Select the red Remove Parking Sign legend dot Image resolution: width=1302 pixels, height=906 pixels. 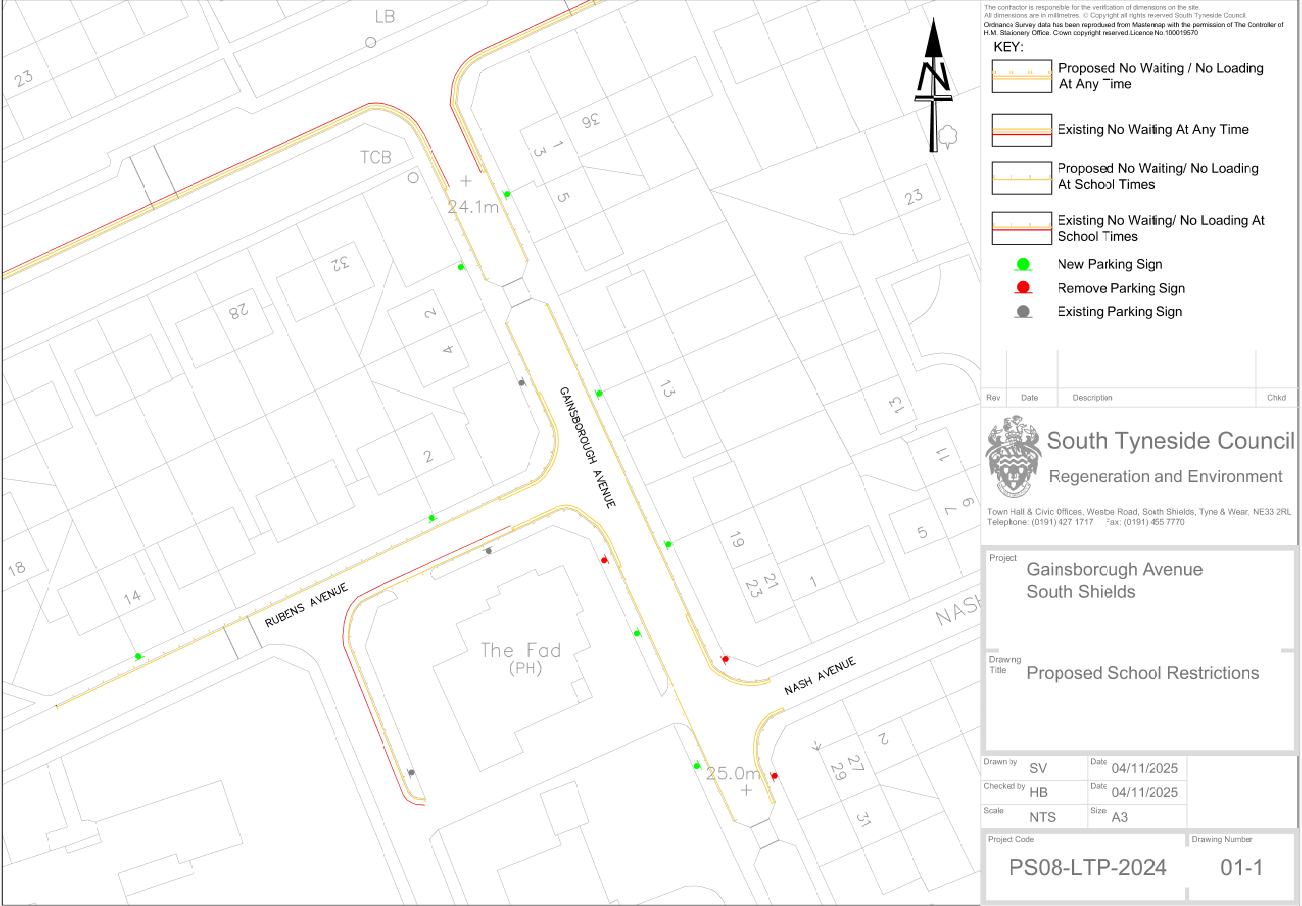tap(1022, 288)
